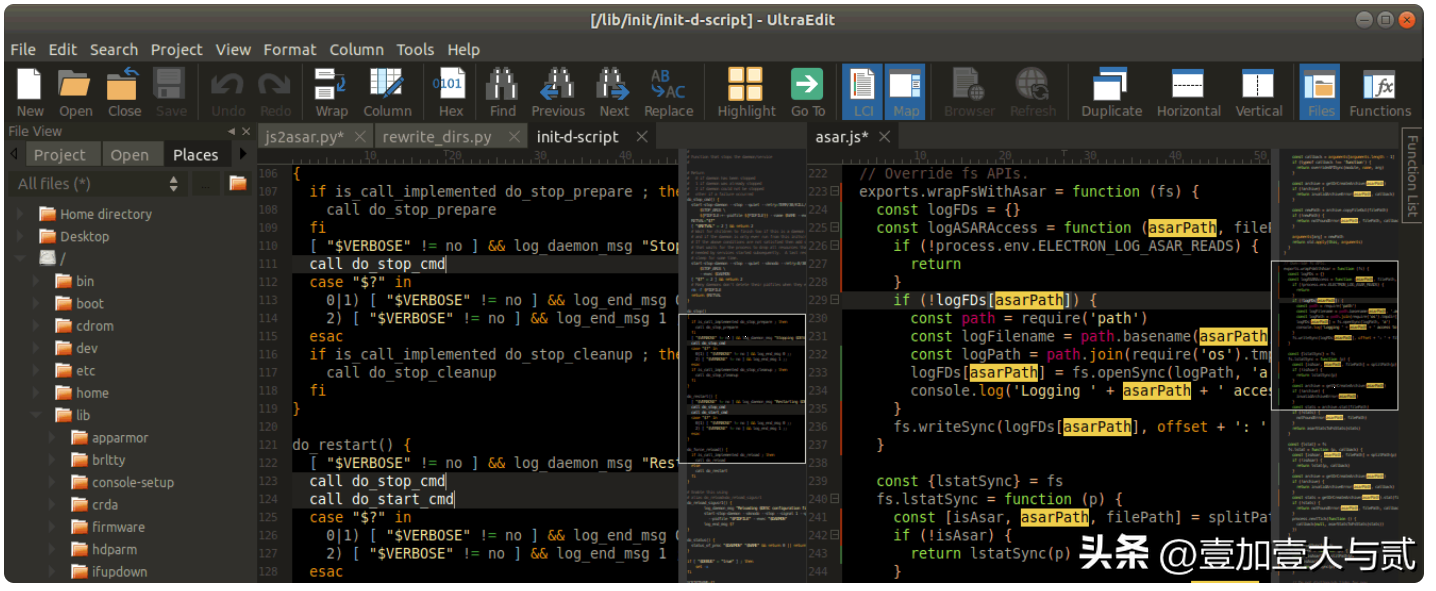The image size is (1436, 591).
Task: Open the Replace tool
Action: (668, 93)
